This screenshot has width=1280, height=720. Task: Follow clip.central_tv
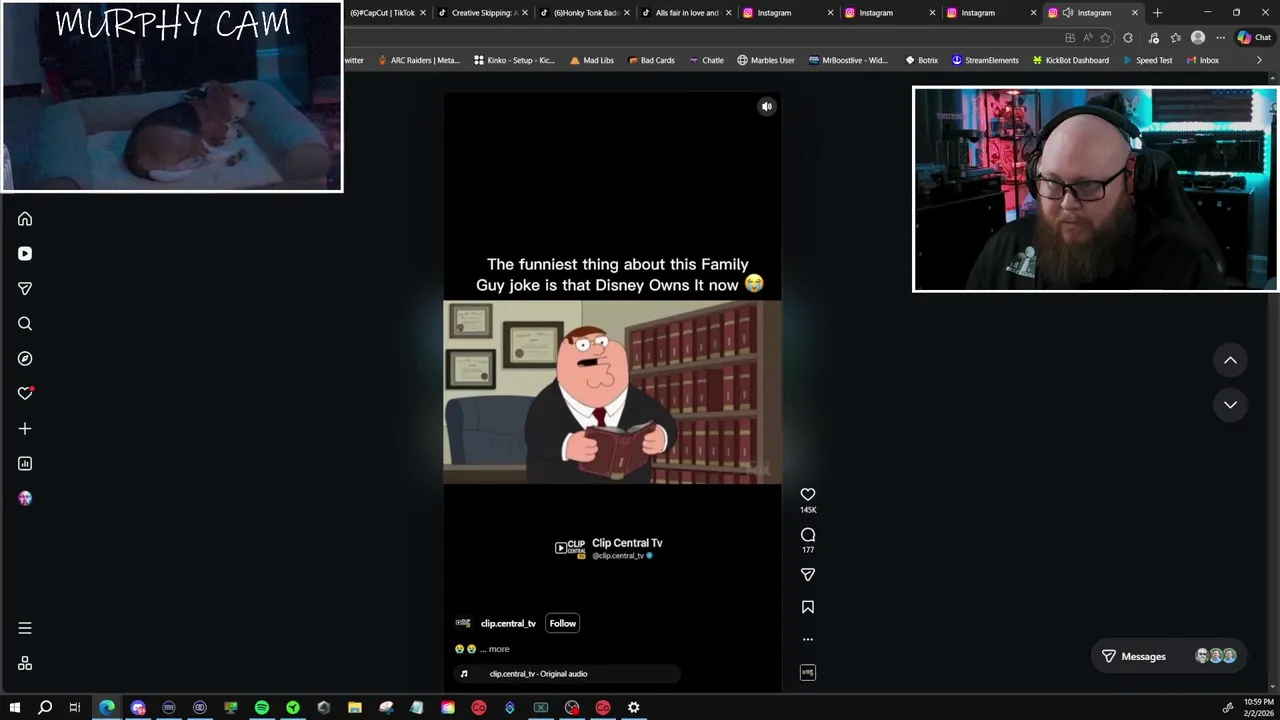(x=563, y=624)
